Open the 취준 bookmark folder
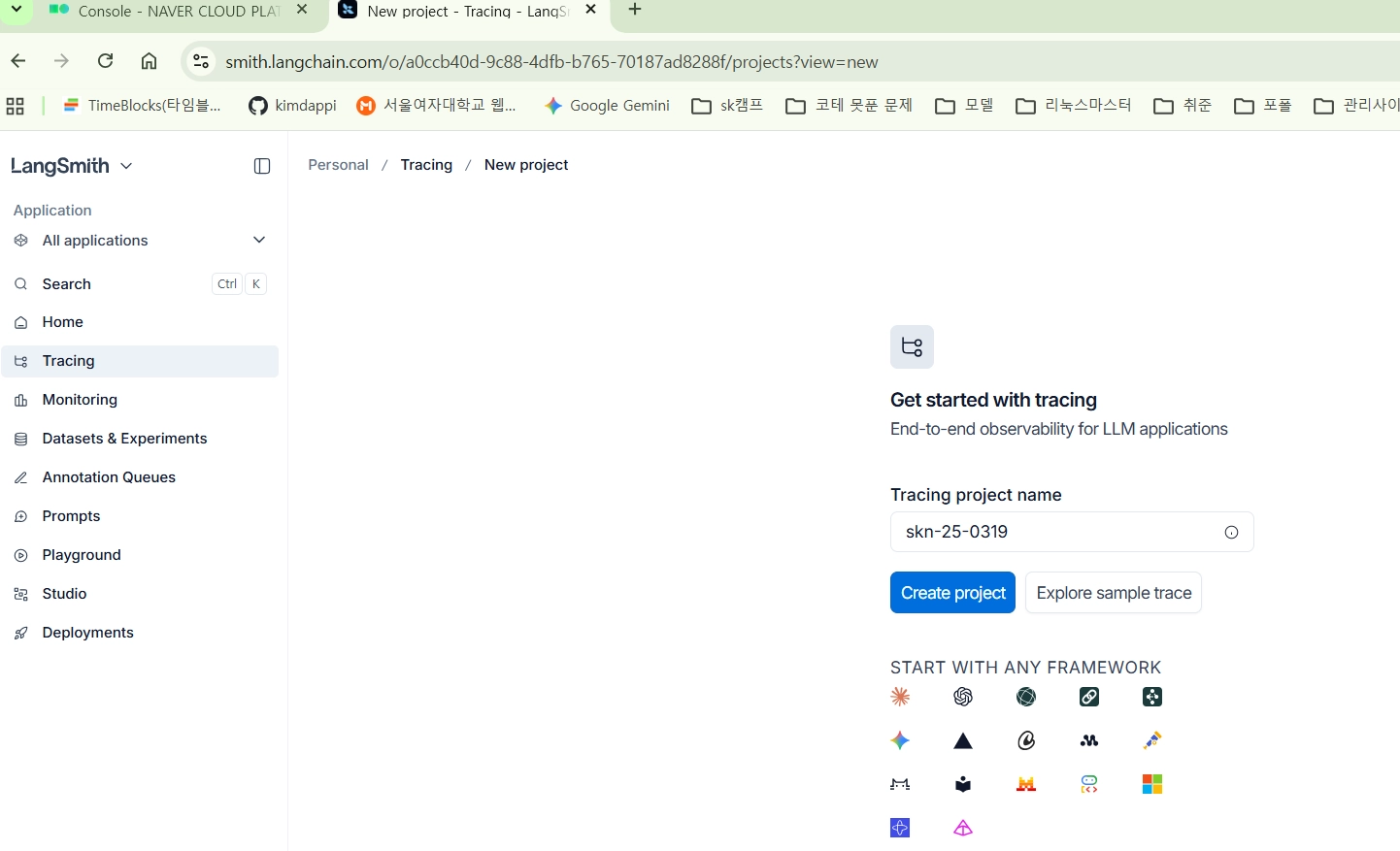Screen dimensions: 1400x851 pos(1183,106)
